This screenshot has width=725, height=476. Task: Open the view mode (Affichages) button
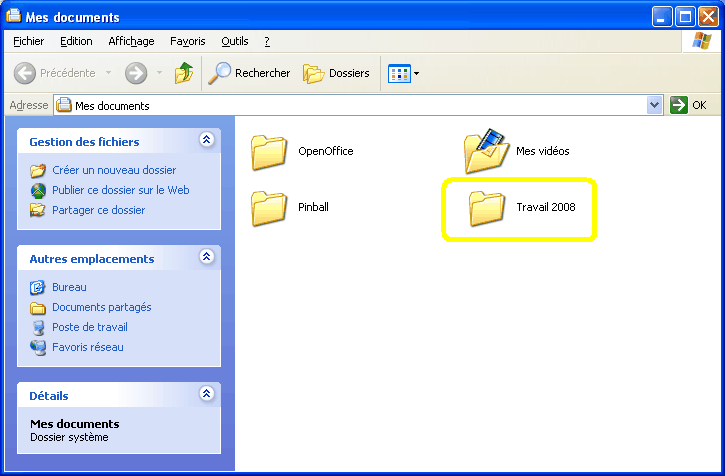tap(399, 73)
